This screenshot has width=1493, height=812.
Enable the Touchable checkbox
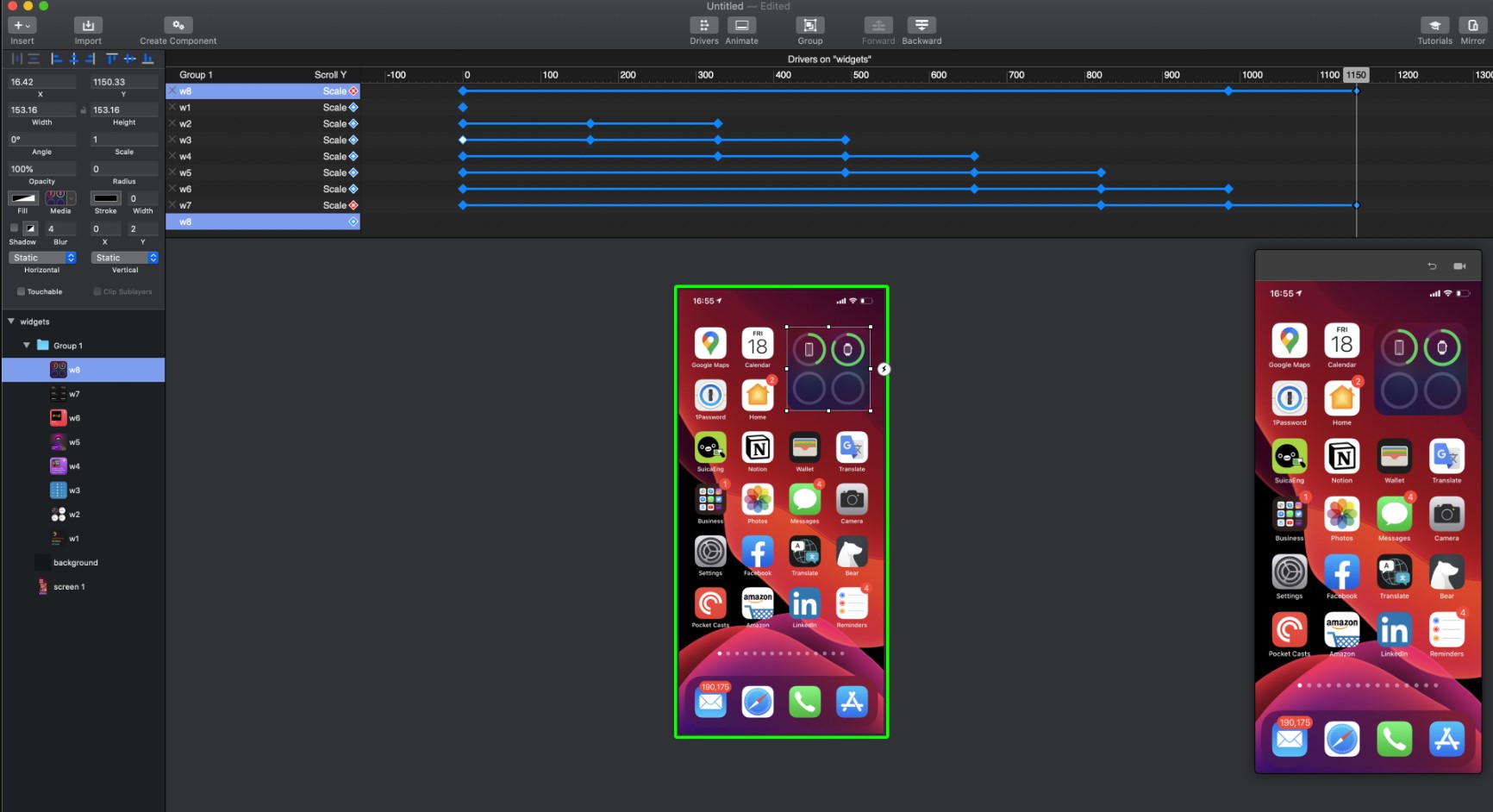click(21, 291)
